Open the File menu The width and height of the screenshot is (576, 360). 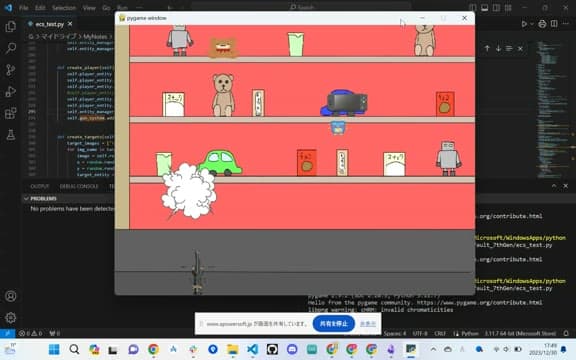coord(24,8)
